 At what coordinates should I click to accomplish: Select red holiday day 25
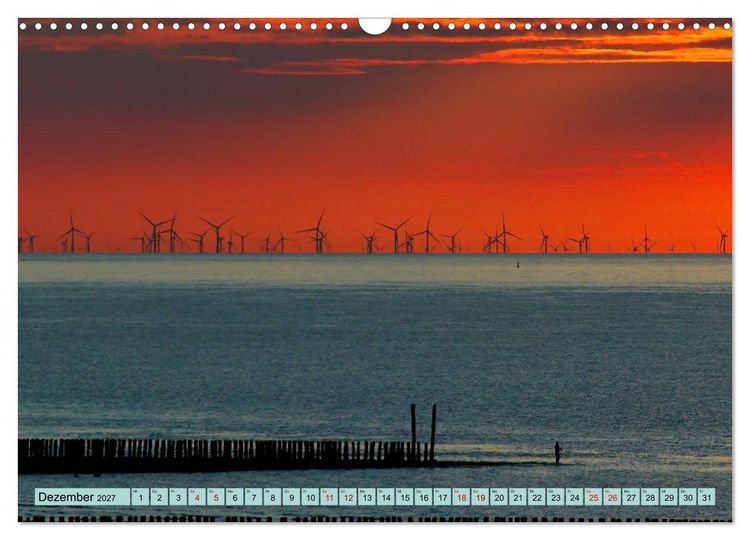coord(594,497)
